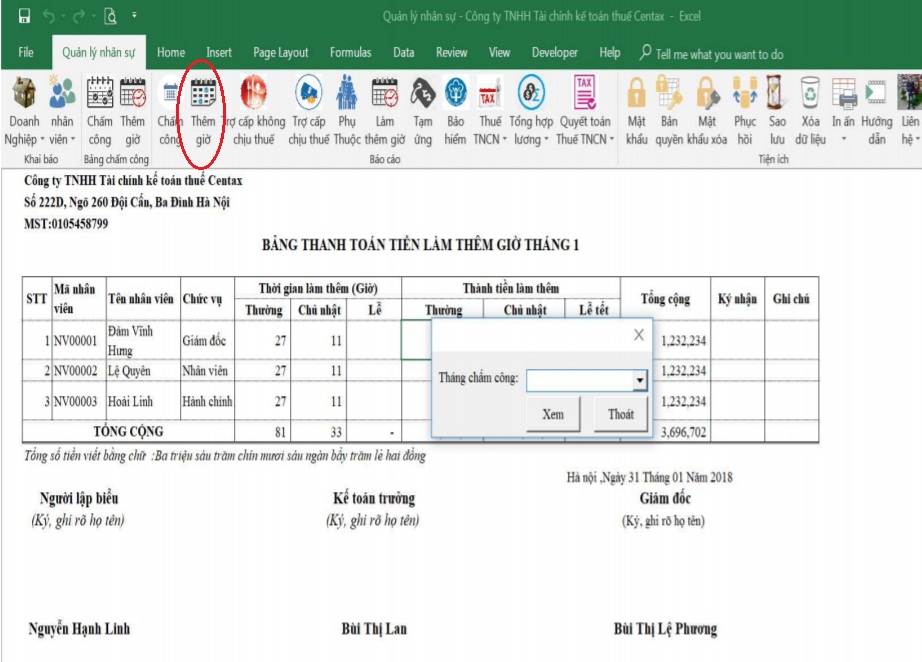Open the Bảo hiểm insurance report

pyautogui.click(x=455, y=95)
